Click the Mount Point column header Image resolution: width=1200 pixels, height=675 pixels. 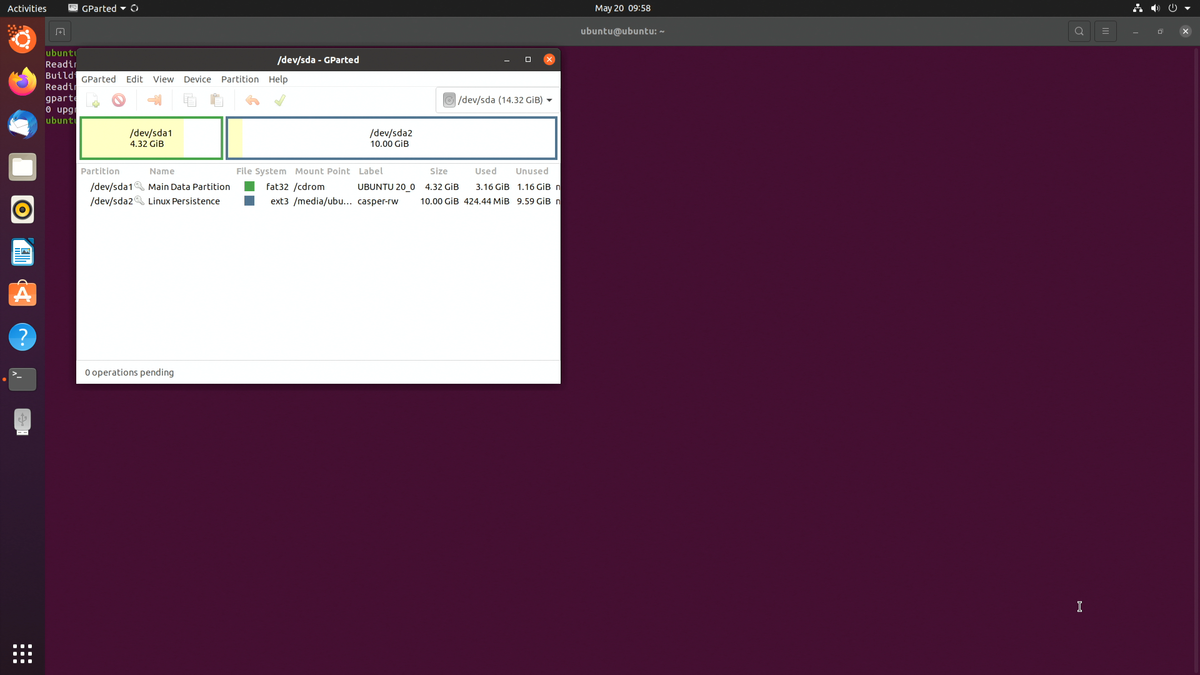[x=322, y=171]
